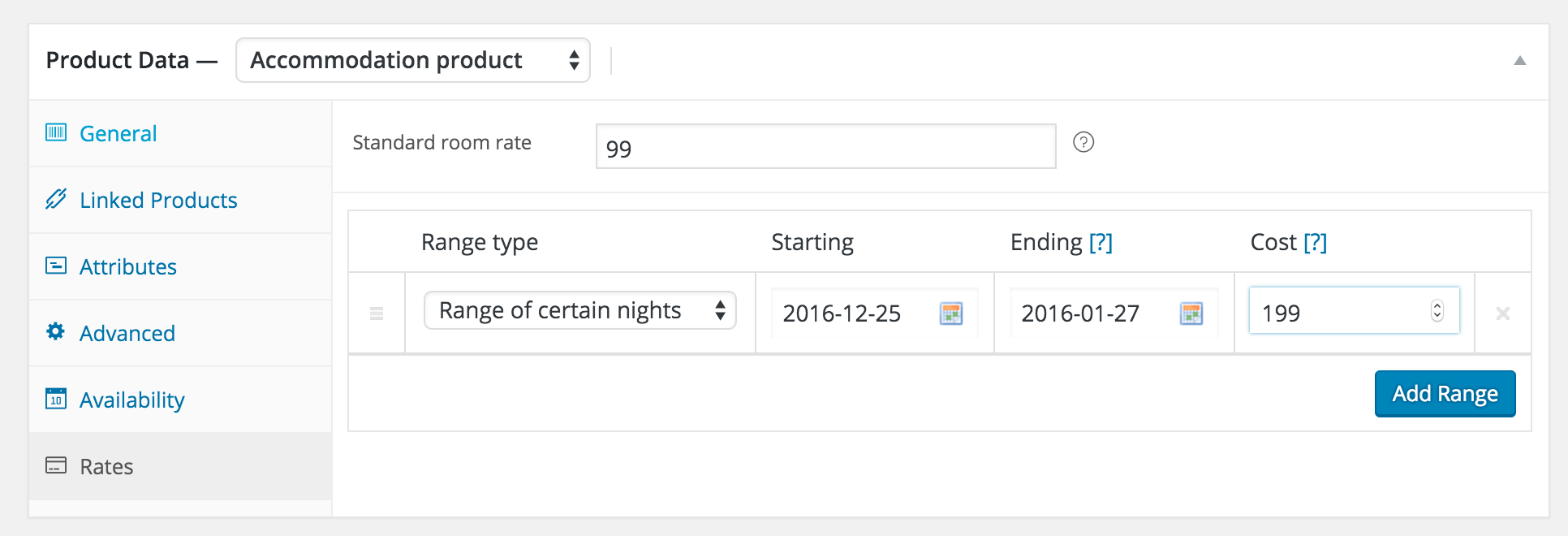Open the Starting date calendar picker
The image size is (1568, 536).
pyautogui.click(x=950, y=313)
